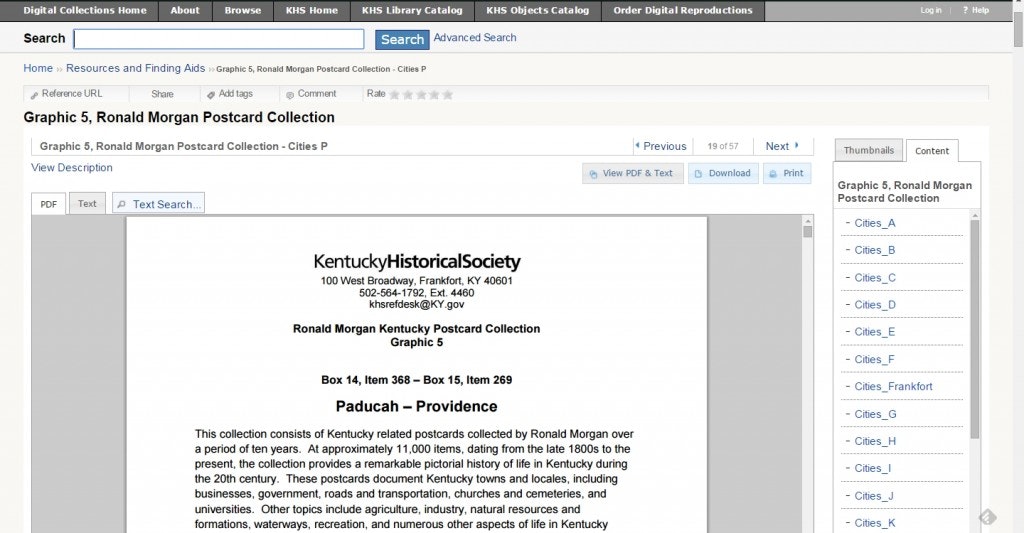Switch to the Text tab
The image size is (1024, 533).
pos(87,204)
